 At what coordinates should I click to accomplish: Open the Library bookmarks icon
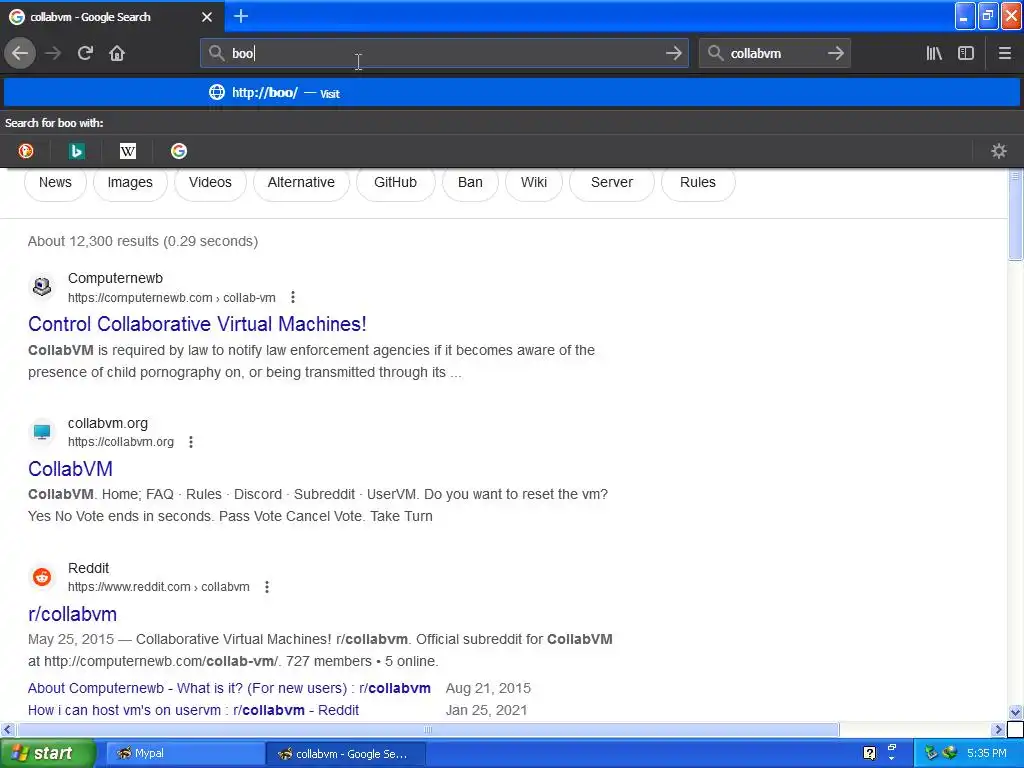934,53
